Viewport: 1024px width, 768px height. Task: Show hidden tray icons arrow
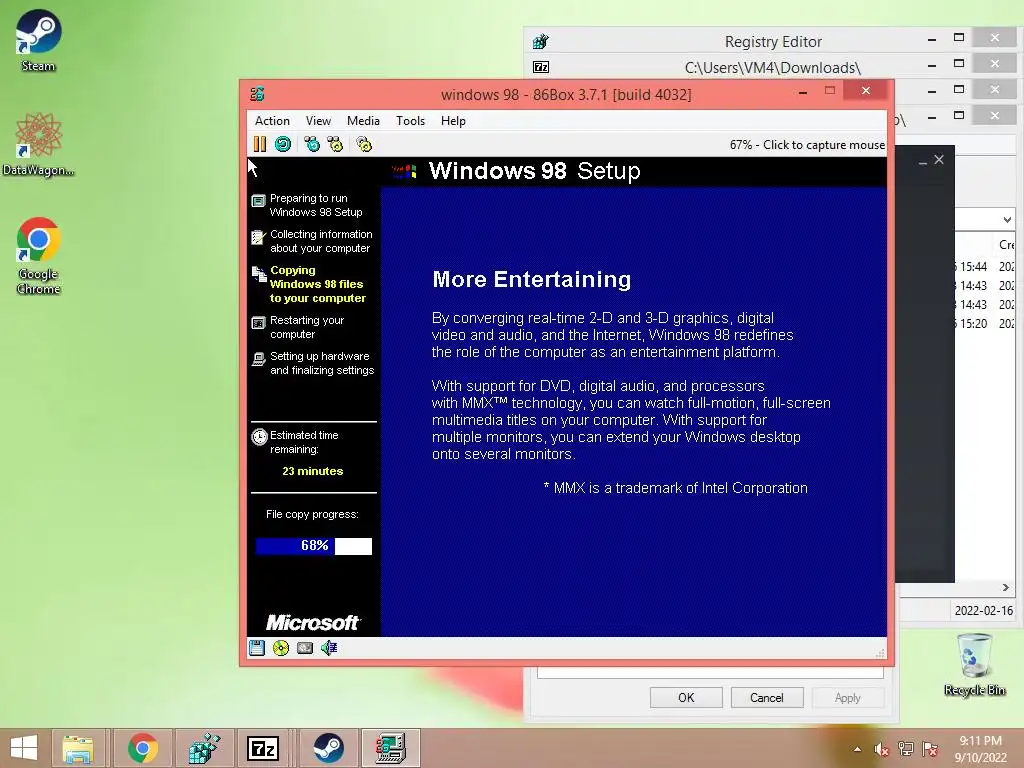tap(857, 749)
